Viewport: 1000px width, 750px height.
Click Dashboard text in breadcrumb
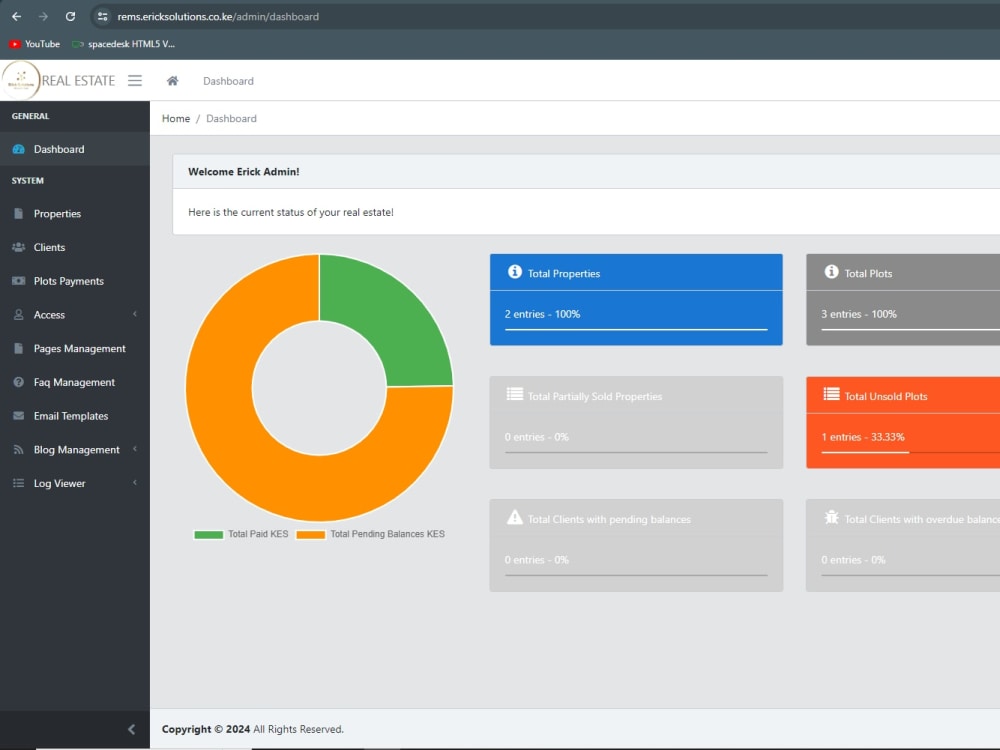tap(231, 119)
